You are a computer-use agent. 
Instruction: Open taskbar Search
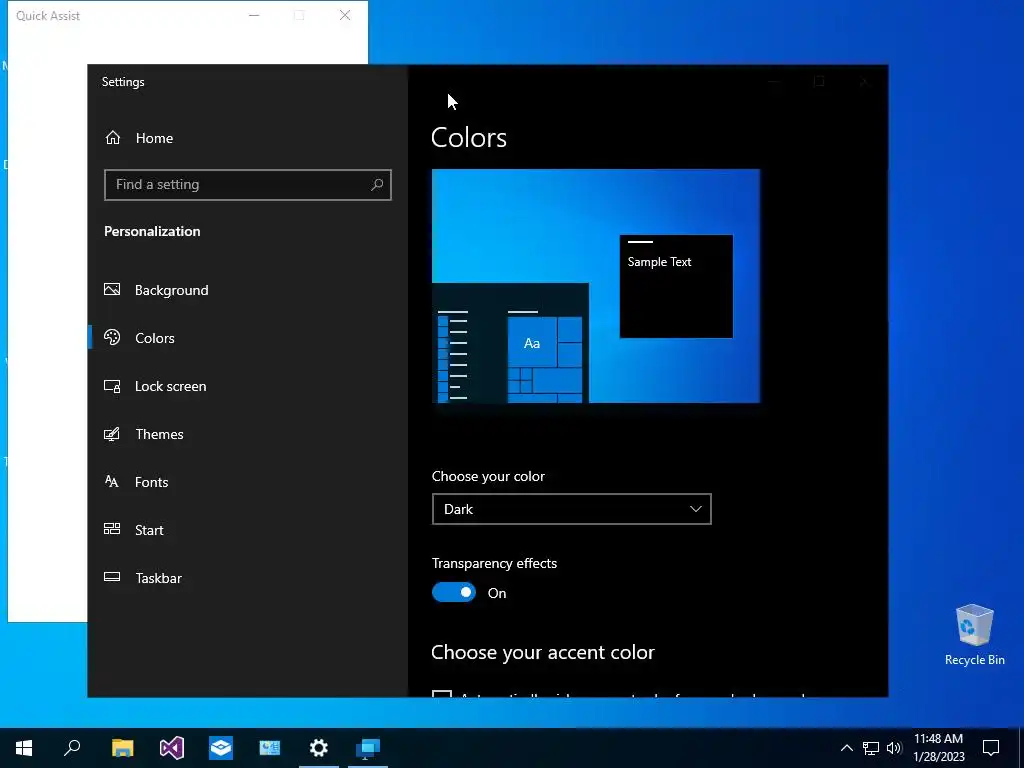pos(72,748)
